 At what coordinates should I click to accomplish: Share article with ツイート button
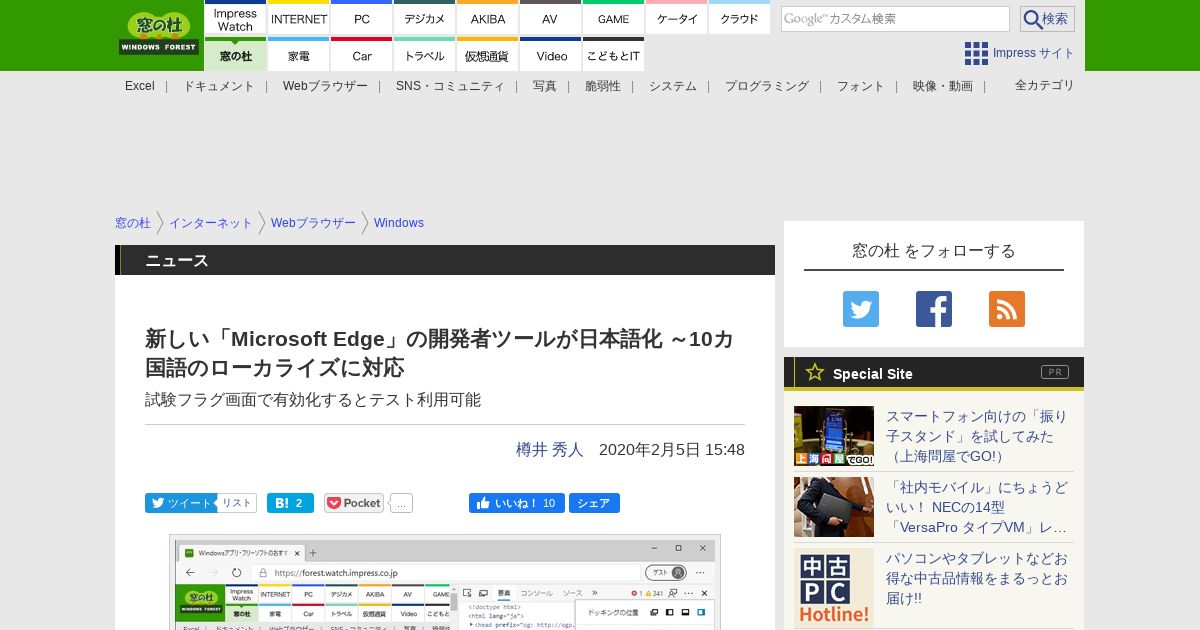coord(180,503)
